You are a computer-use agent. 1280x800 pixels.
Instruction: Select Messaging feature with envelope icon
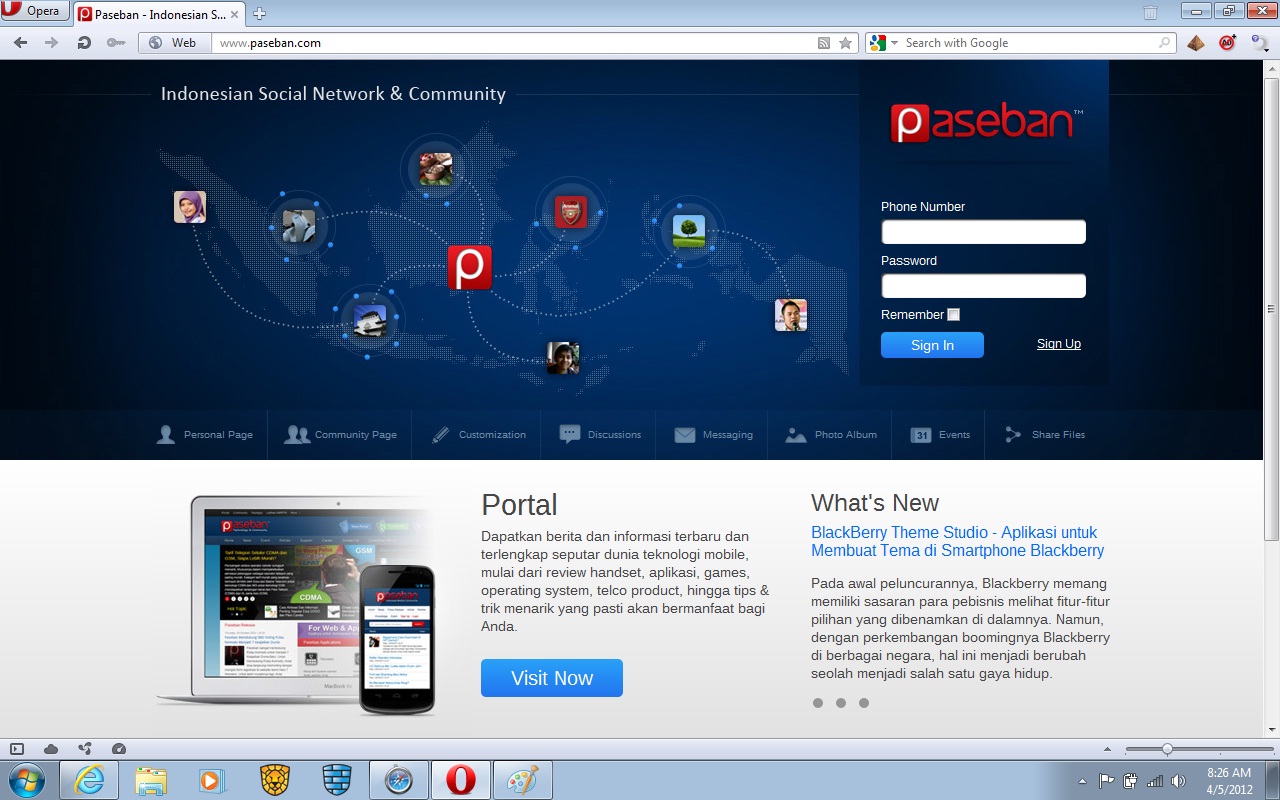click(713, 435)
